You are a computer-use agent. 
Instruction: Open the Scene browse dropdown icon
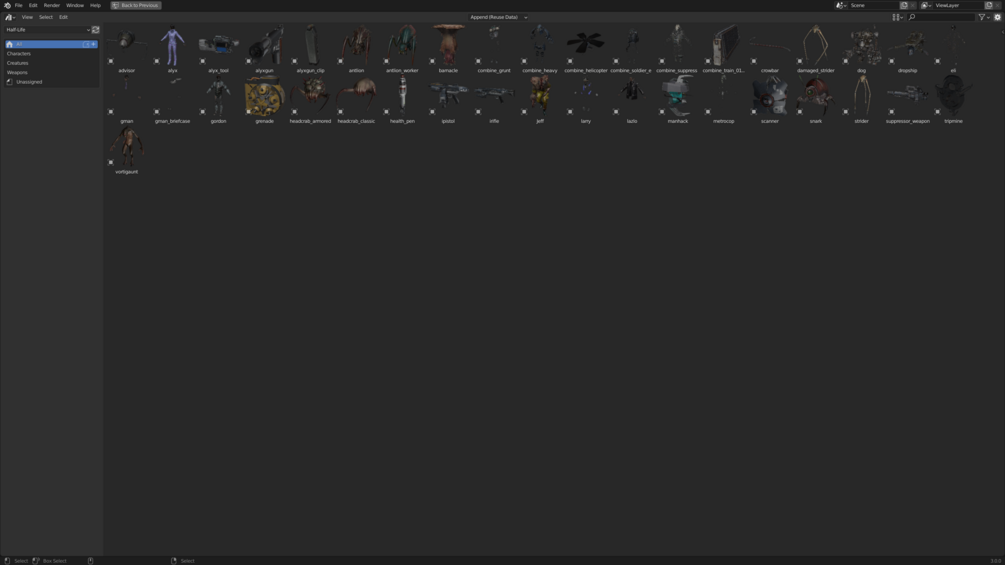click(x=841, y=5)
